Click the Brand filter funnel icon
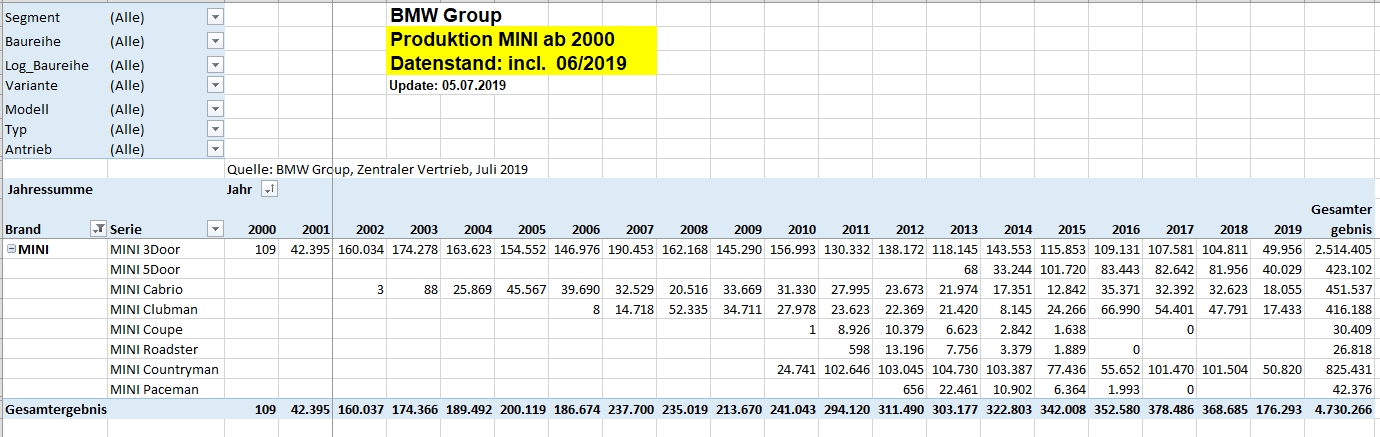1380x437 pixels. click(98, 229)
